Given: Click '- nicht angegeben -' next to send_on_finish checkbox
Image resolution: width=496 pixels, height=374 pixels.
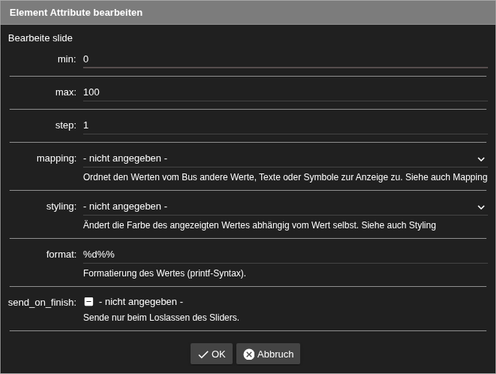Looking at the screenshot, I should pyautogui.click(x=141, y=302).
